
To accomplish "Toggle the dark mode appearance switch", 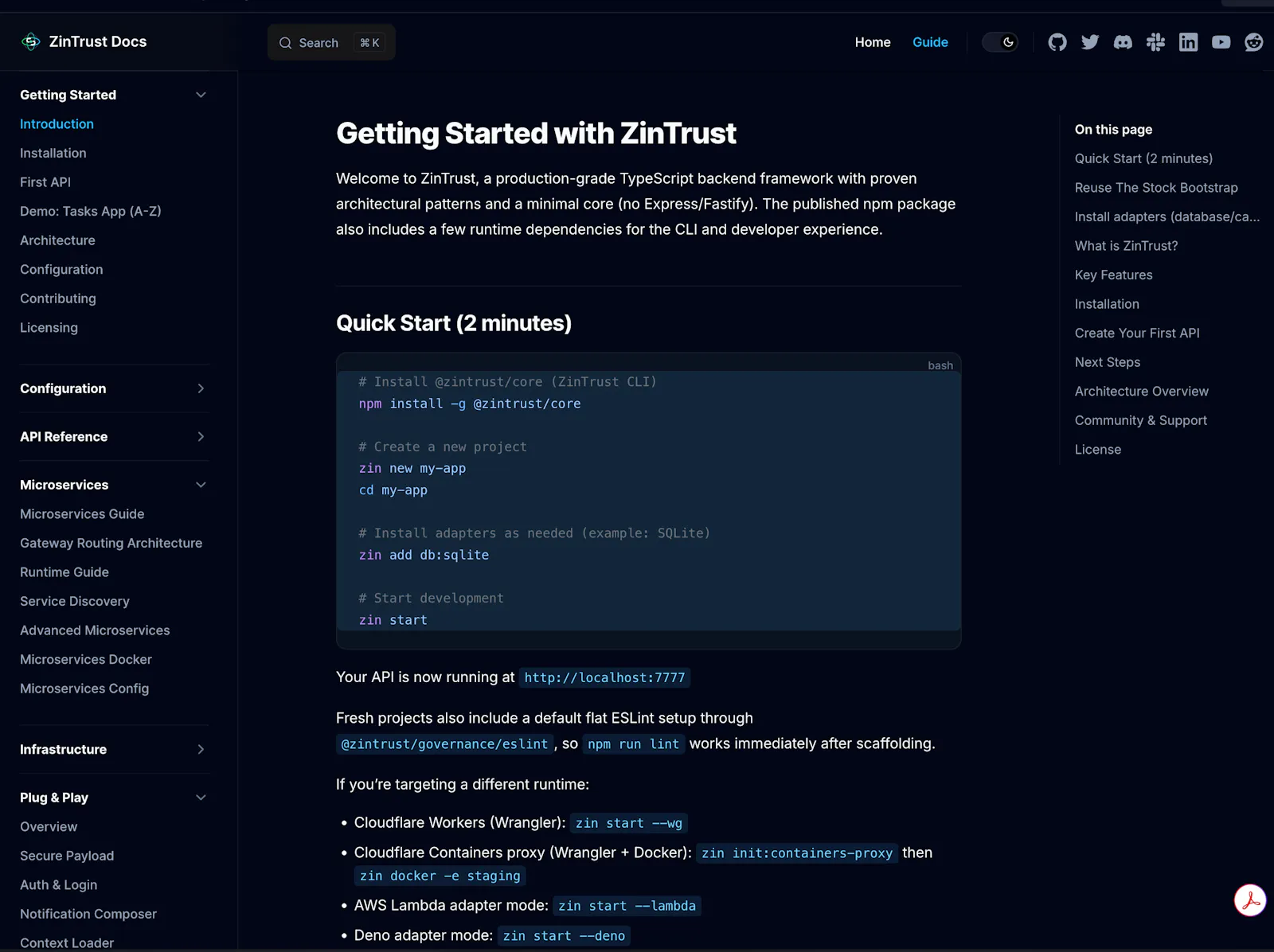I will [1000, 42].
